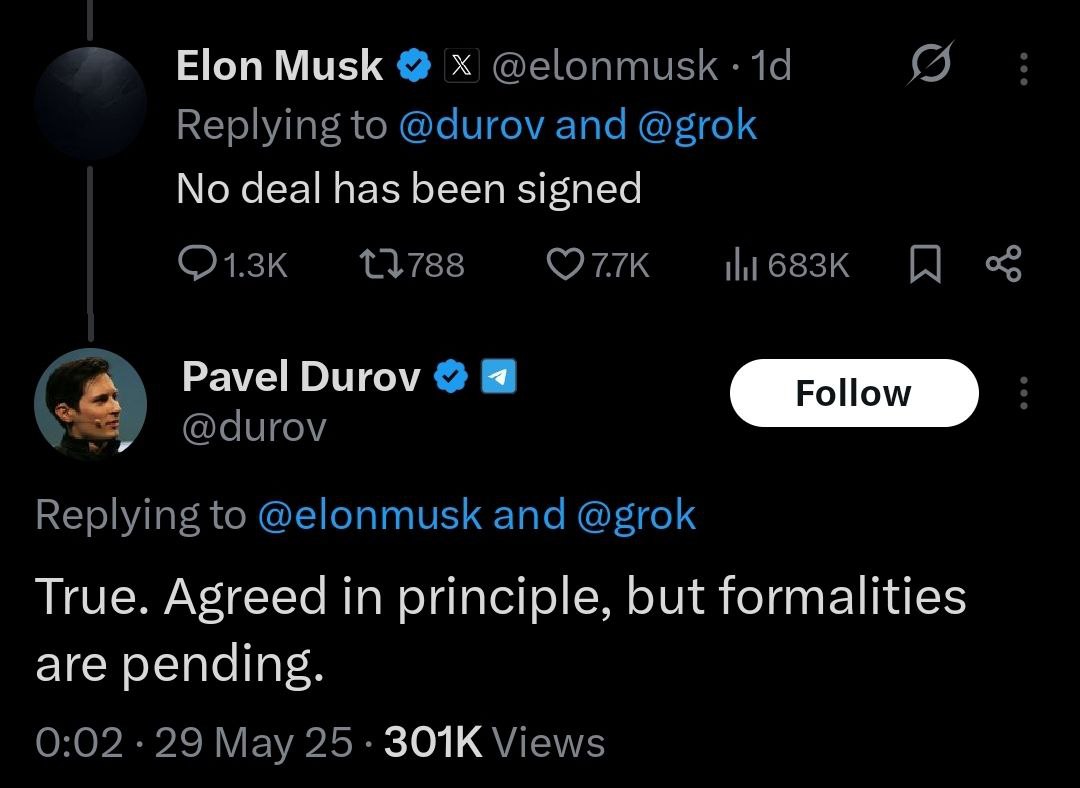Open more options for Elon Musk's tweet
The image size is (1080, 788).
(1023, 68)
